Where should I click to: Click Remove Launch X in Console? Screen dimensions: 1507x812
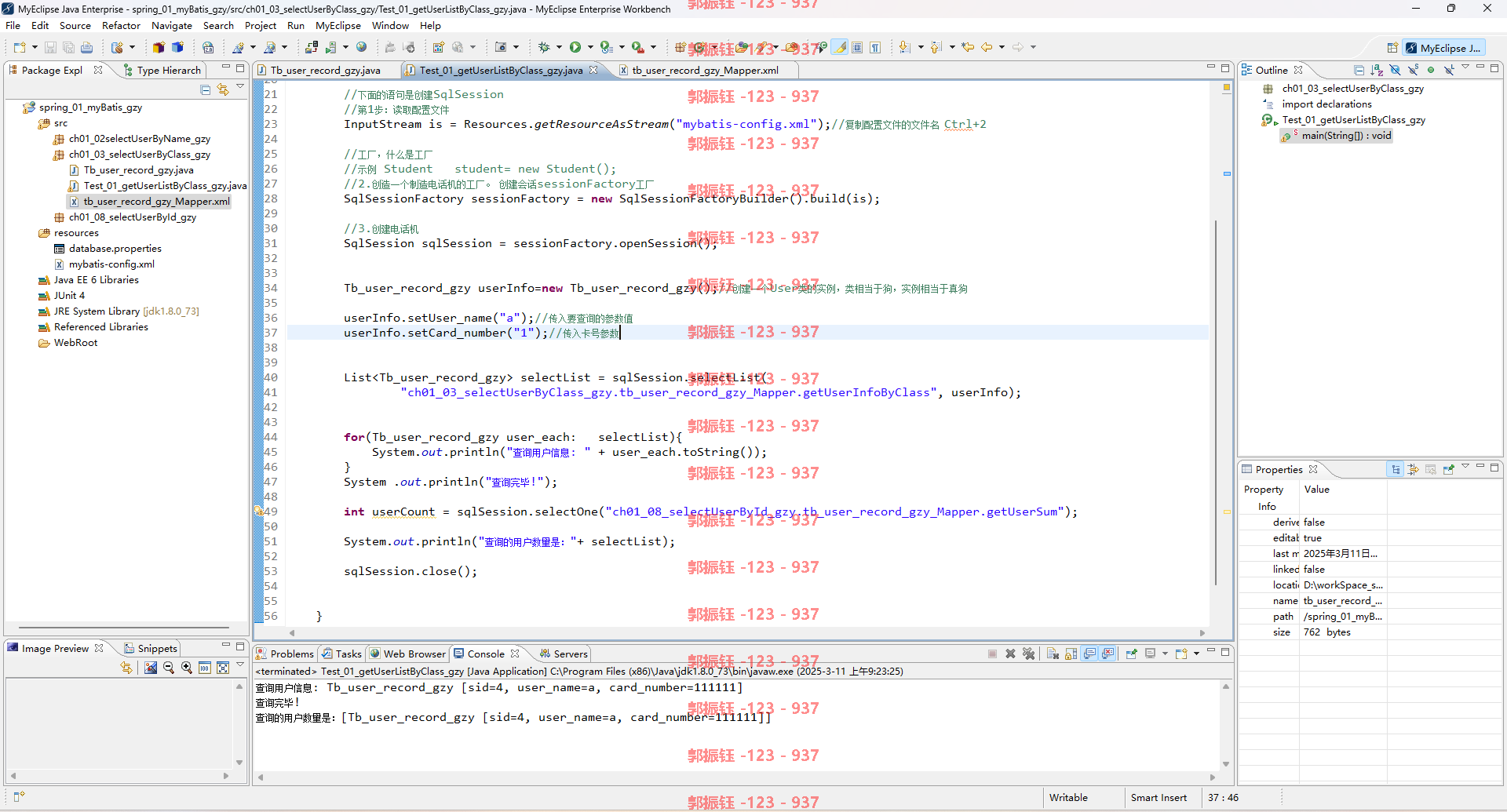(1010, 654)
